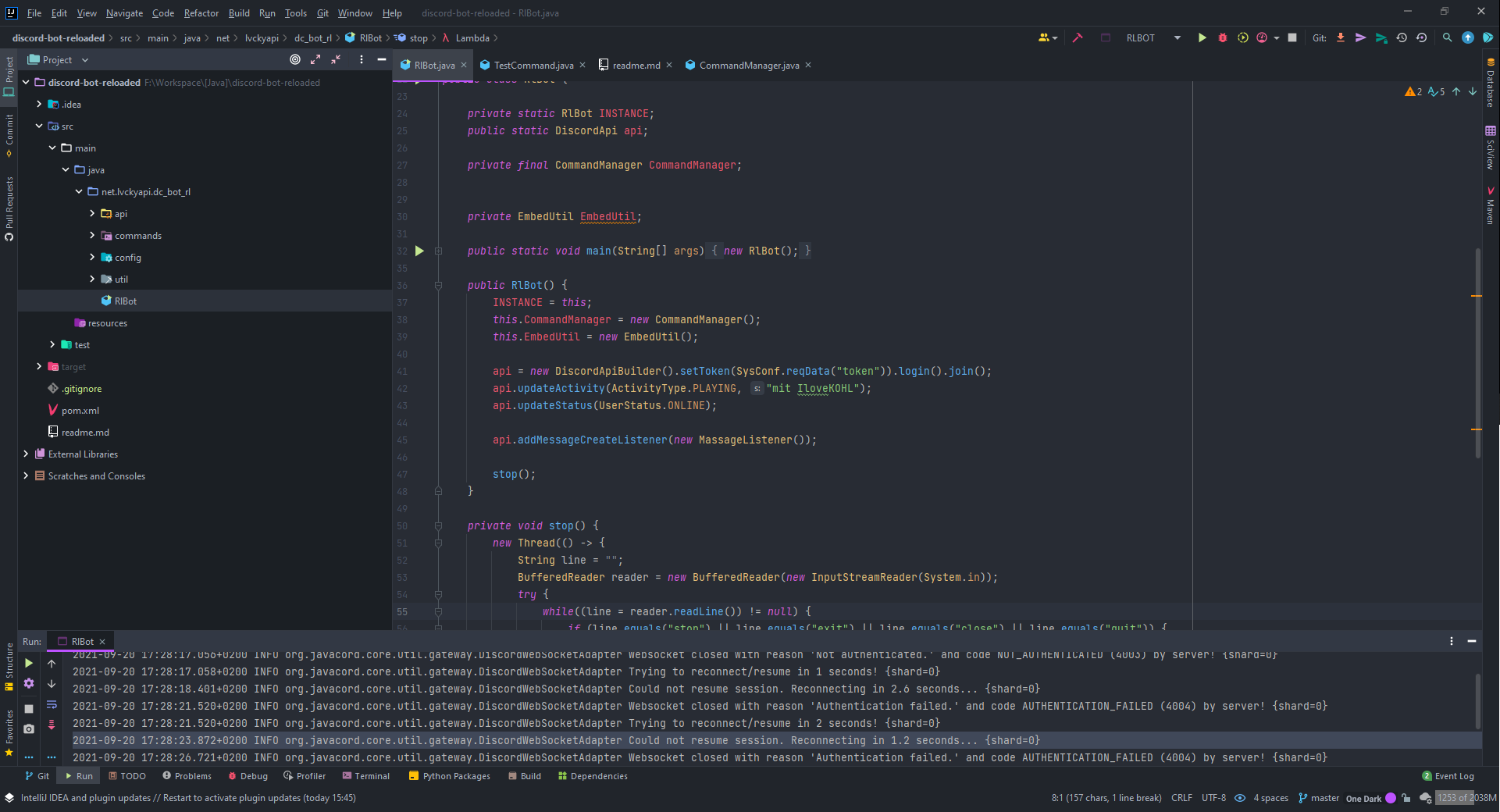Toggle scroll to end in Run console
1500x812 pixels.
point(52,725)
